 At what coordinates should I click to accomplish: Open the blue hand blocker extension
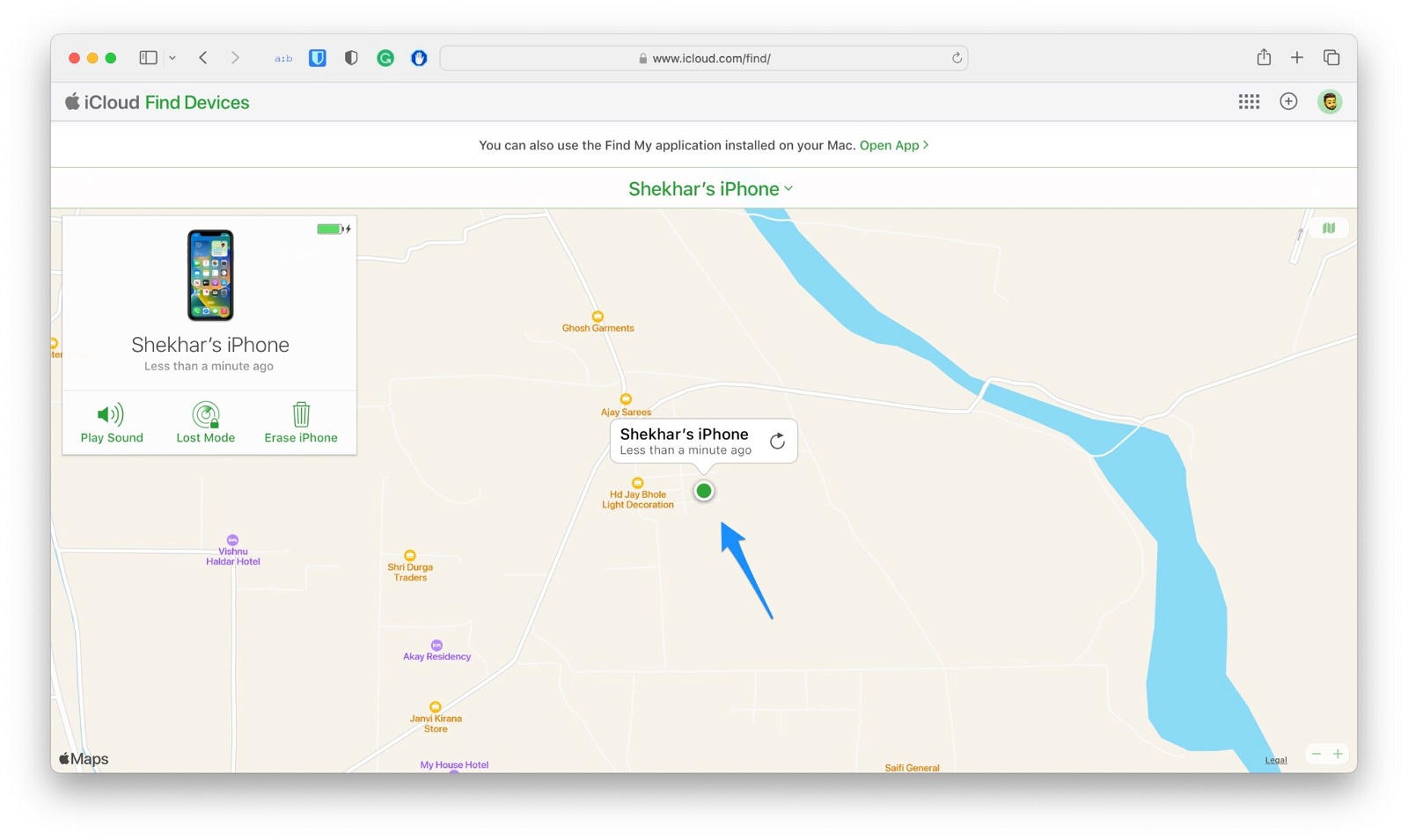(419, 58)
